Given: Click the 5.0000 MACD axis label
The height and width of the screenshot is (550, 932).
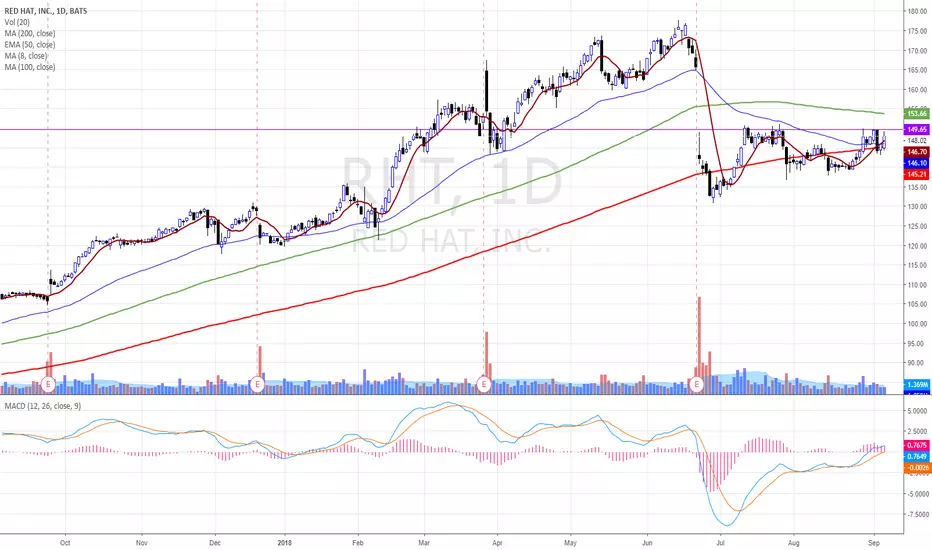Looking at the screenshot, I should pyautogui.click(x=918, y=411).
